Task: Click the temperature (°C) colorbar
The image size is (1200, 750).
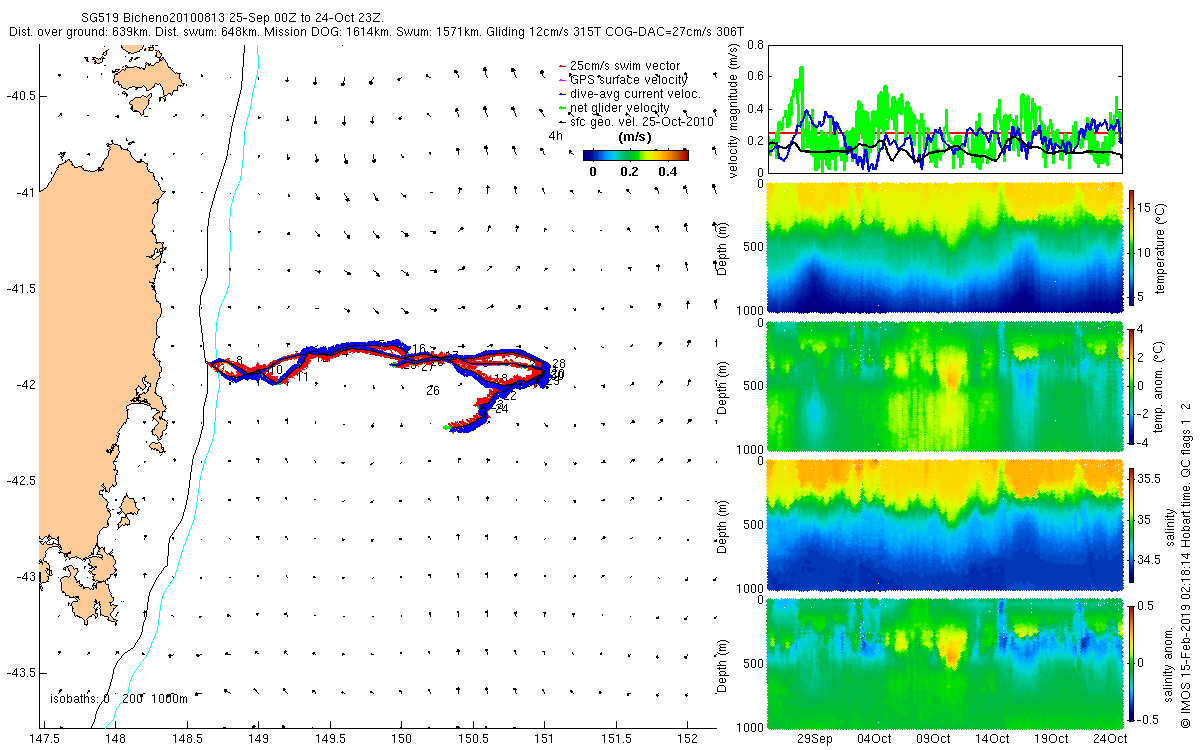Action: [1132, 247]
